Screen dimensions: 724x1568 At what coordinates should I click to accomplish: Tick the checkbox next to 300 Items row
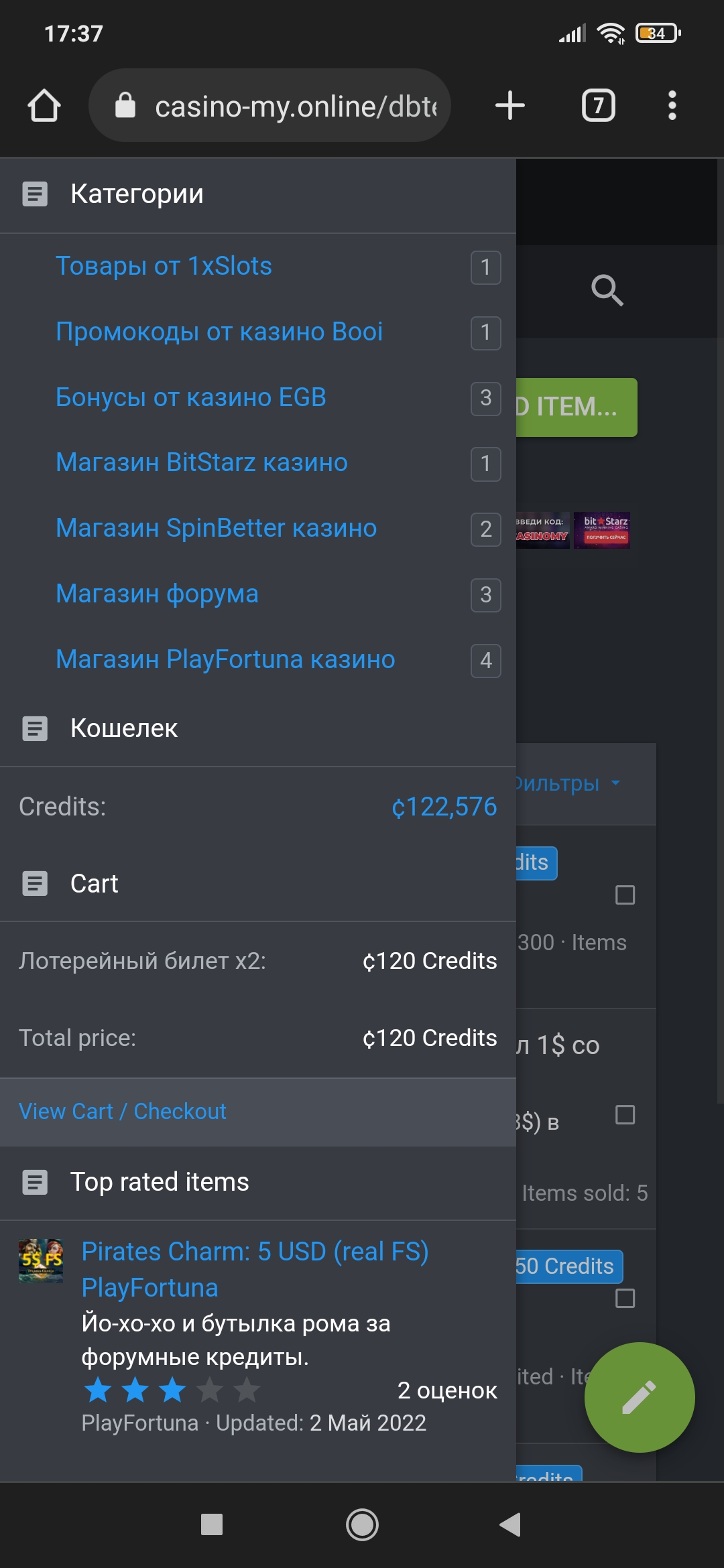625,895
